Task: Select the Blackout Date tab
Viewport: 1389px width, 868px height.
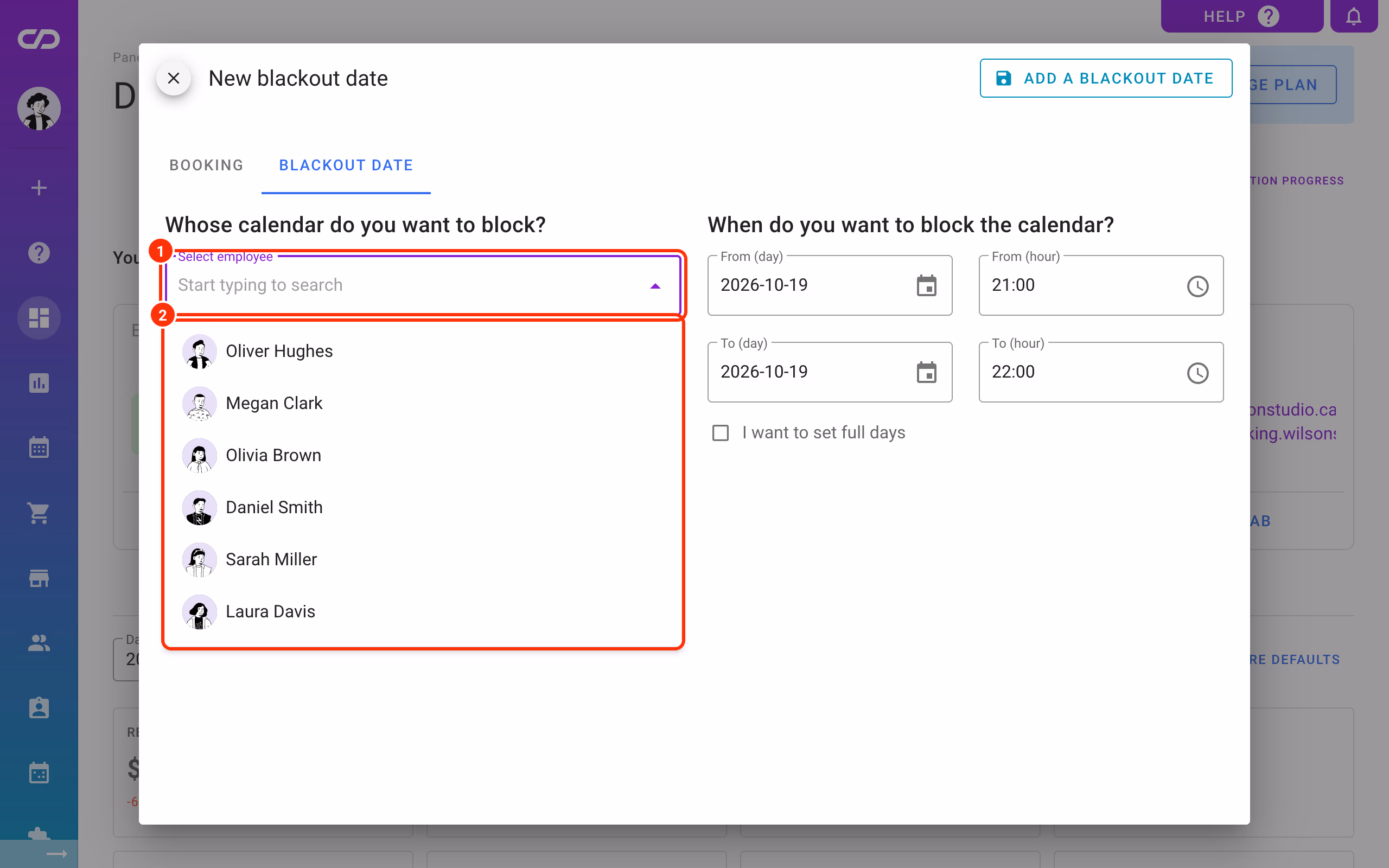Action: 346,165
